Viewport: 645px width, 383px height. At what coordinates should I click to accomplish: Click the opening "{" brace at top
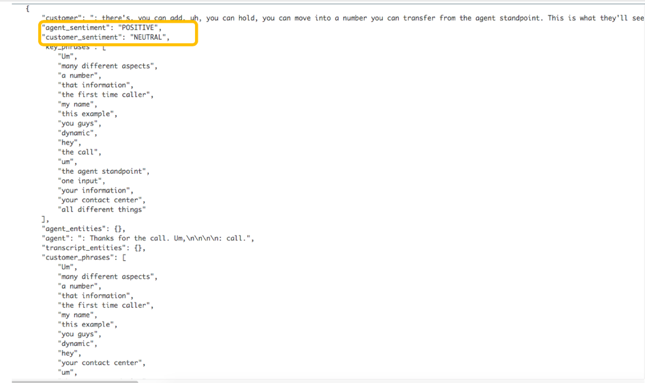[27, 8]
